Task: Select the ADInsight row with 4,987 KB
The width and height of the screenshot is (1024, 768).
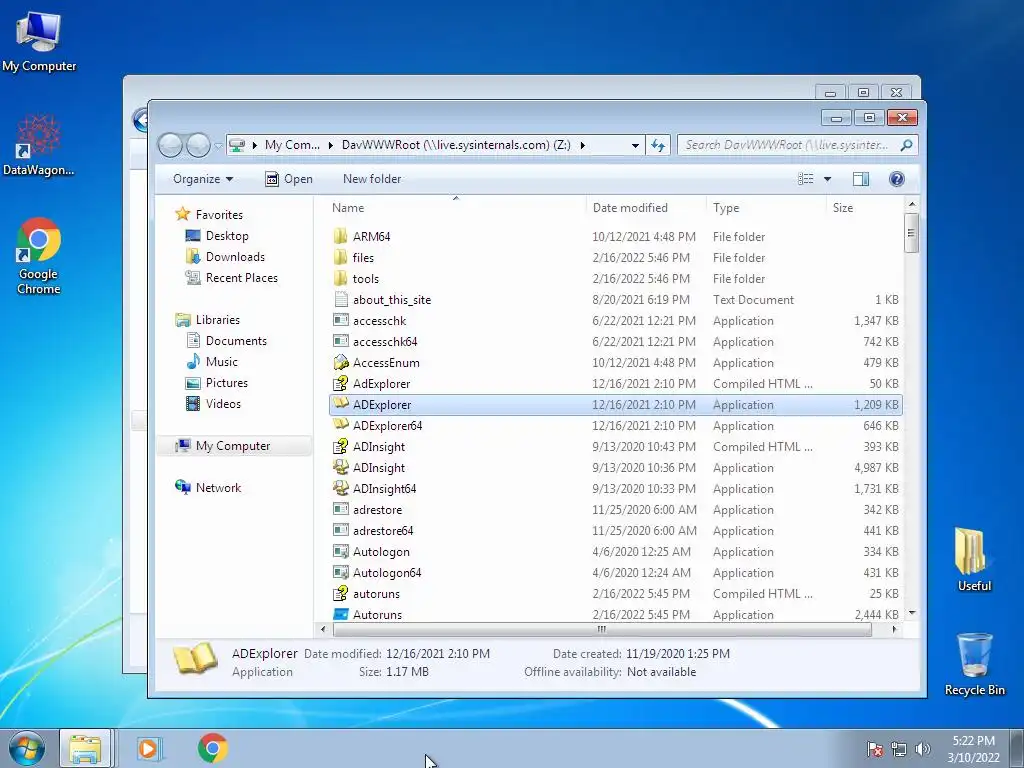Action: 615,468
